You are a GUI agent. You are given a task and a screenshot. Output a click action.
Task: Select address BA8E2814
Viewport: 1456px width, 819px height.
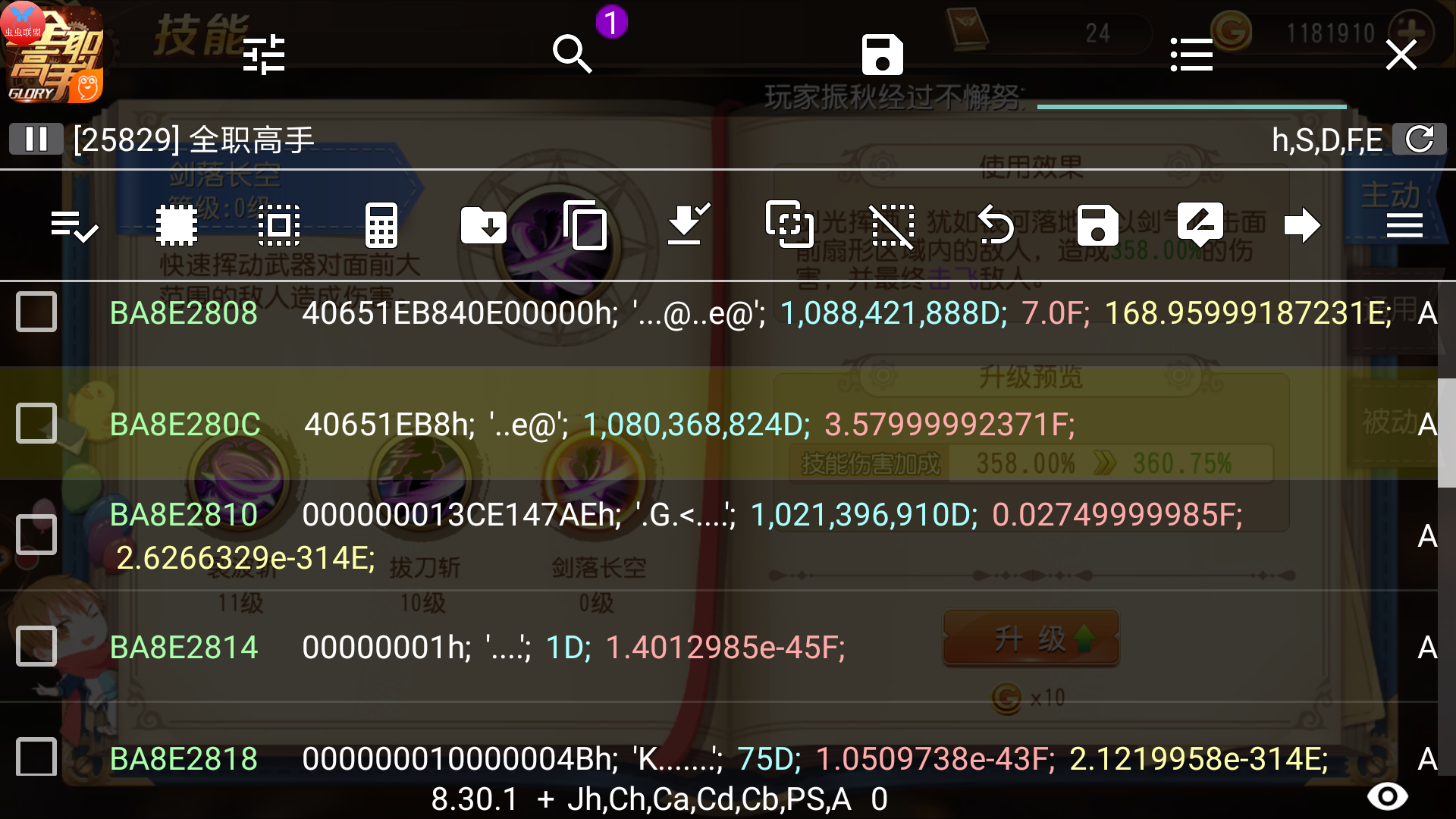184,648
